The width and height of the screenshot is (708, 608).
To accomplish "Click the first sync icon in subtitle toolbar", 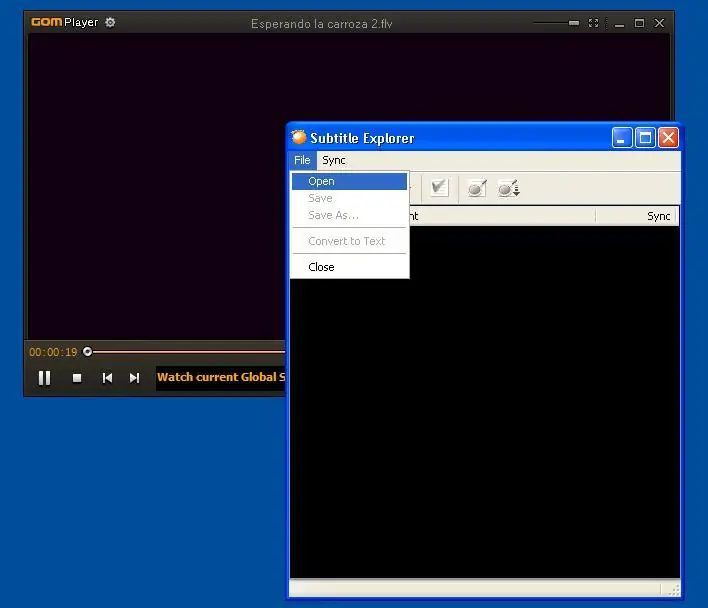I will (477, 188).
